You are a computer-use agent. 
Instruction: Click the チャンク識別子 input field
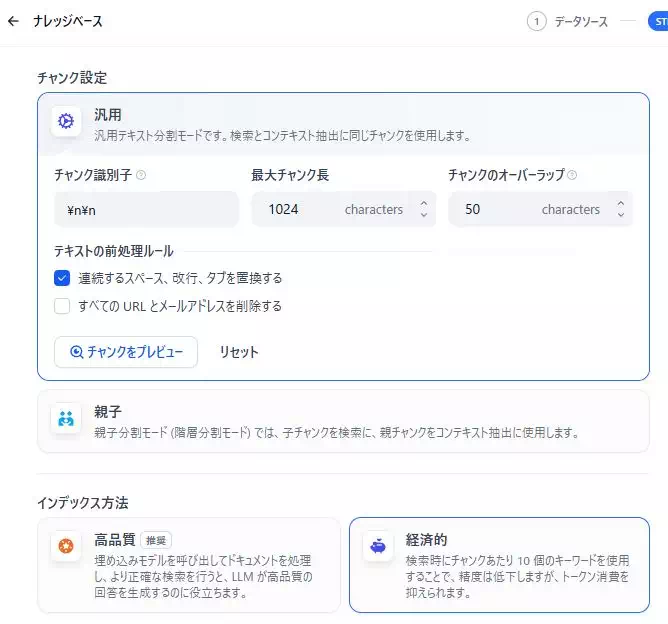pos(146,210)
